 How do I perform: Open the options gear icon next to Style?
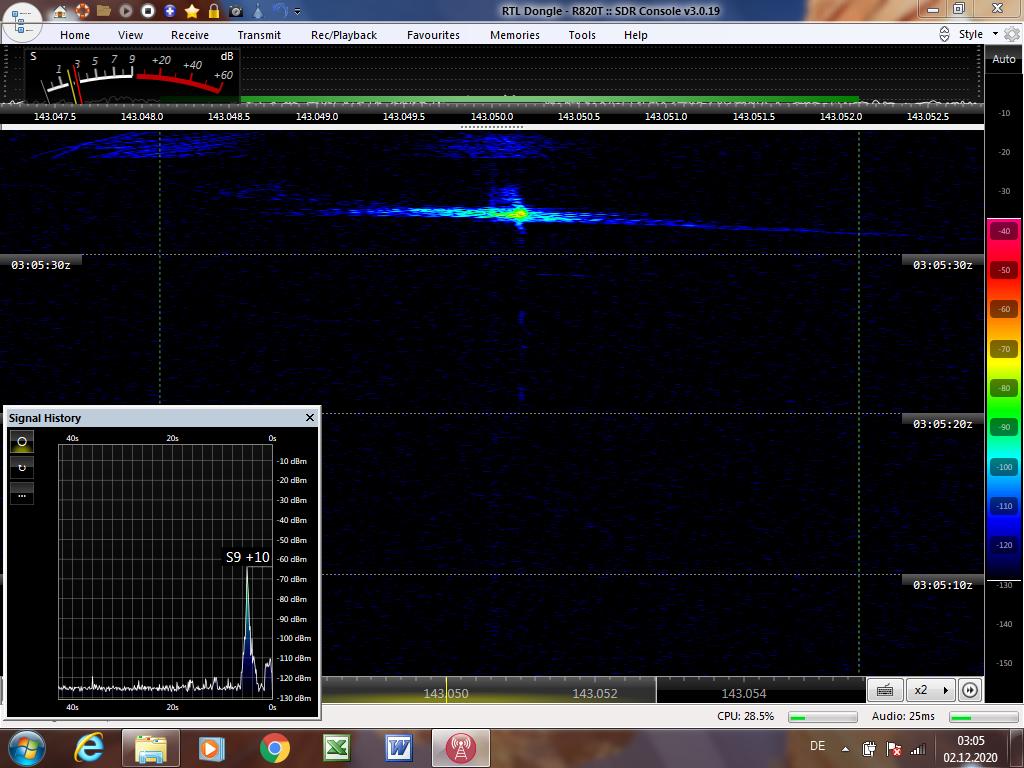click(x=1012, y=34)
